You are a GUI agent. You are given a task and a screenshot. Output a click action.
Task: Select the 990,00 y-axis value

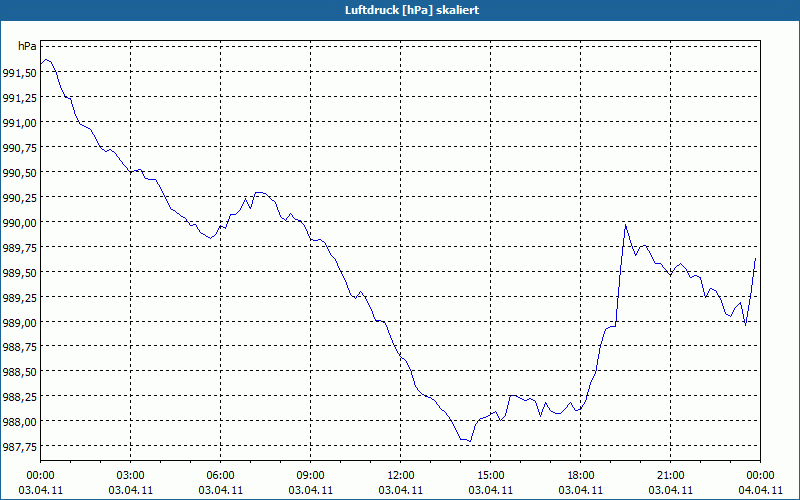(x=19, y=223)
